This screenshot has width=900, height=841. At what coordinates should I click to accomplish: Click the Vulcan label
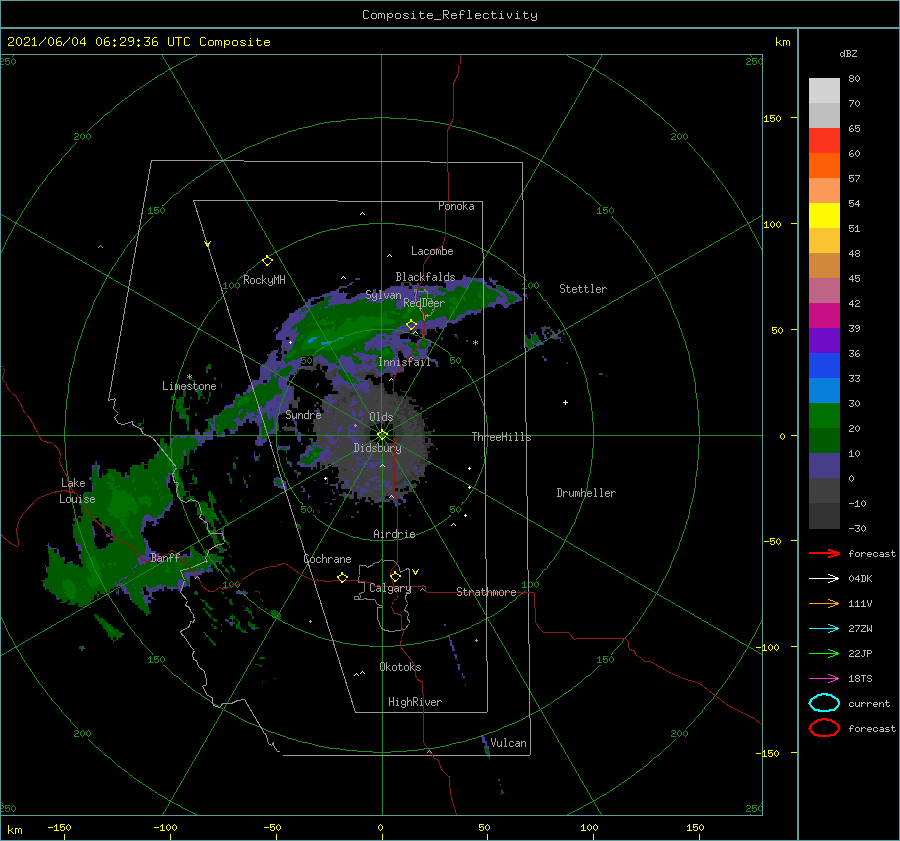pyautogui.click(x=508, y=743)
